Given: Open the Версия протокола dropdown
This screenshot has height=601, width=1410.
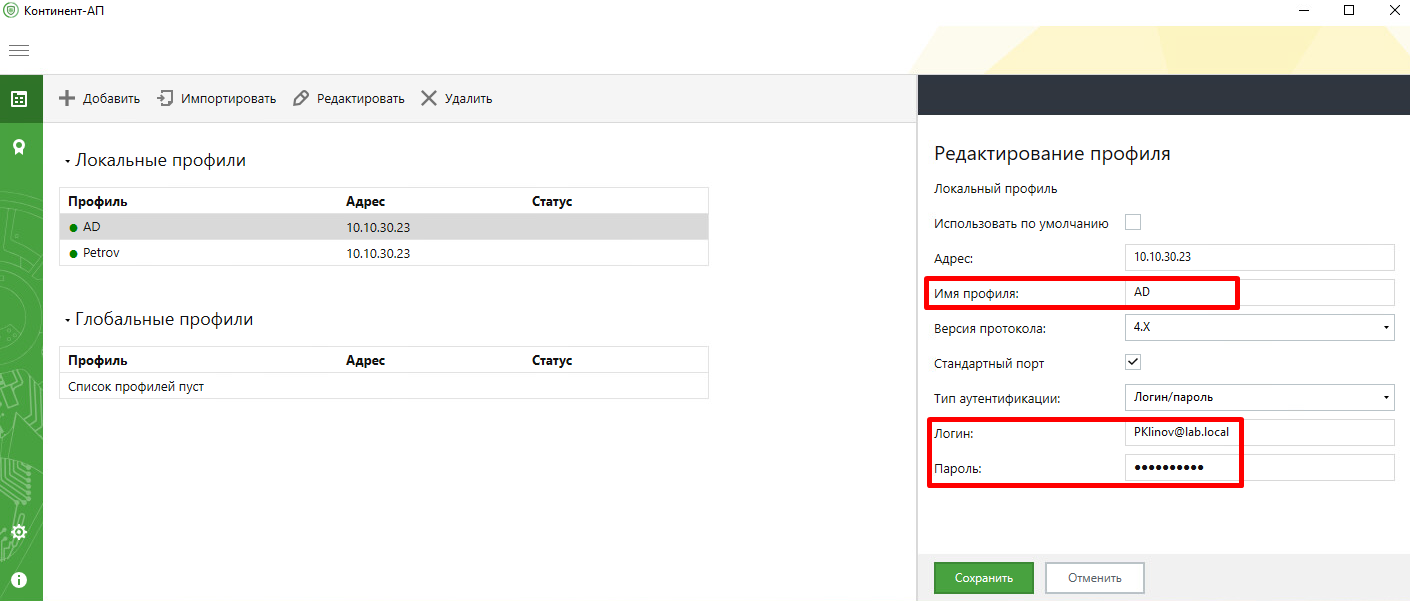Looking at the screenshot, I should coord(1259,327).
